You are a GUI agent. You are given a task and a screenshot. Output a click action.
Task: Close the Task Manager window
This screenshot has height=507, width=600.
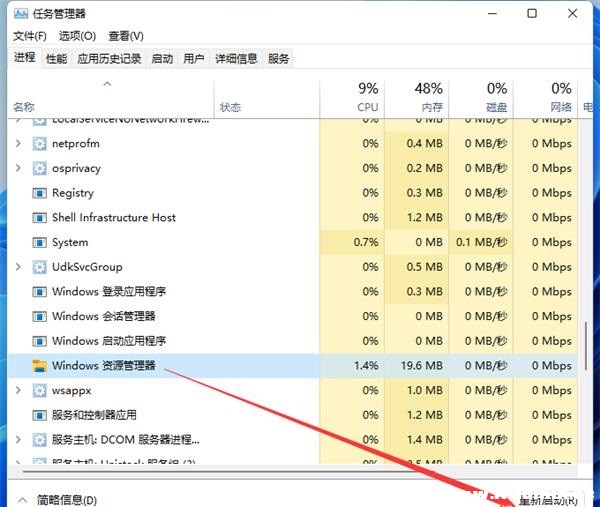point(572,14)
